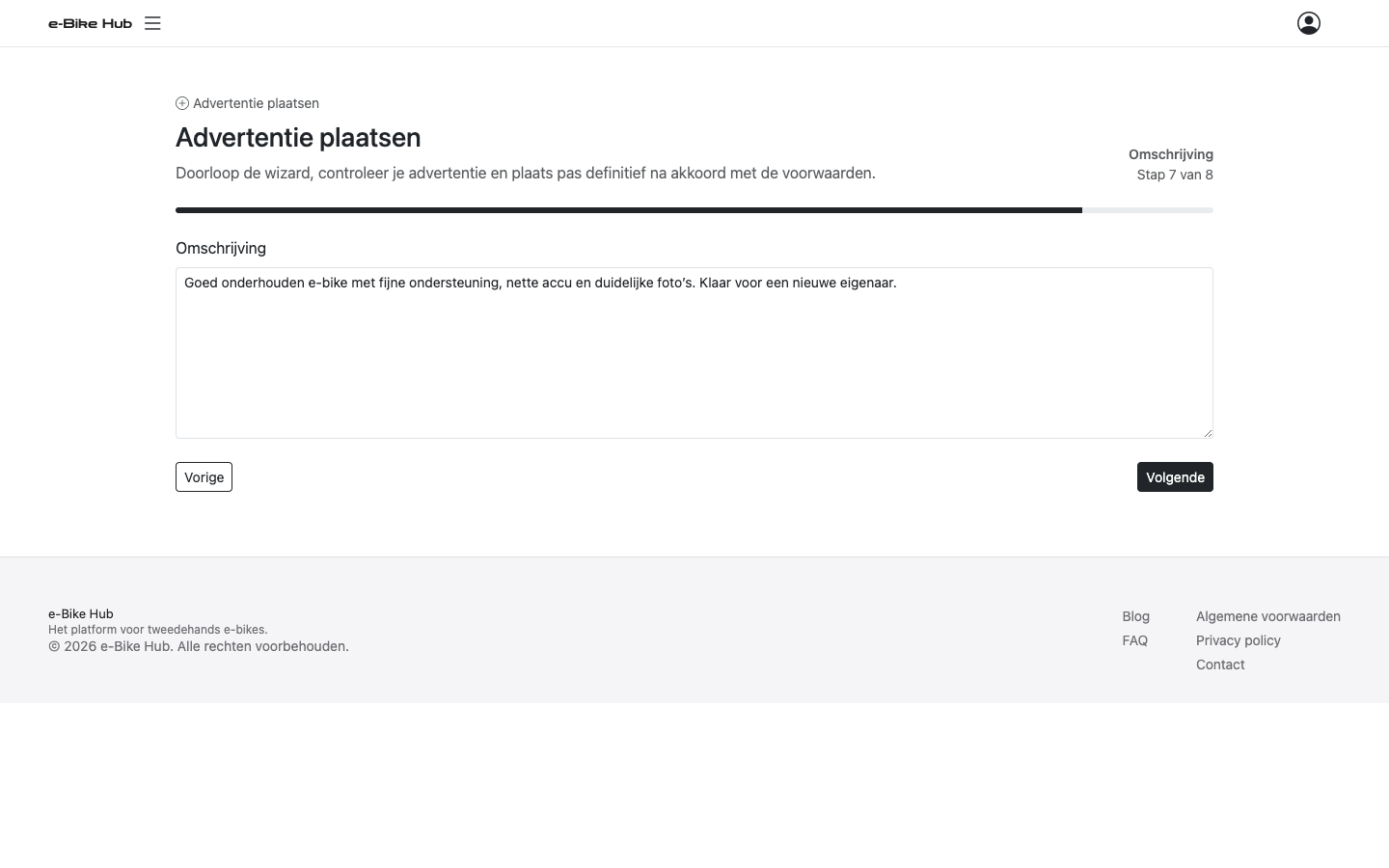Open the FAQ footer link
This screenshot has height=868, width=1389.
pyautogui.click(x=1134, y=640)
